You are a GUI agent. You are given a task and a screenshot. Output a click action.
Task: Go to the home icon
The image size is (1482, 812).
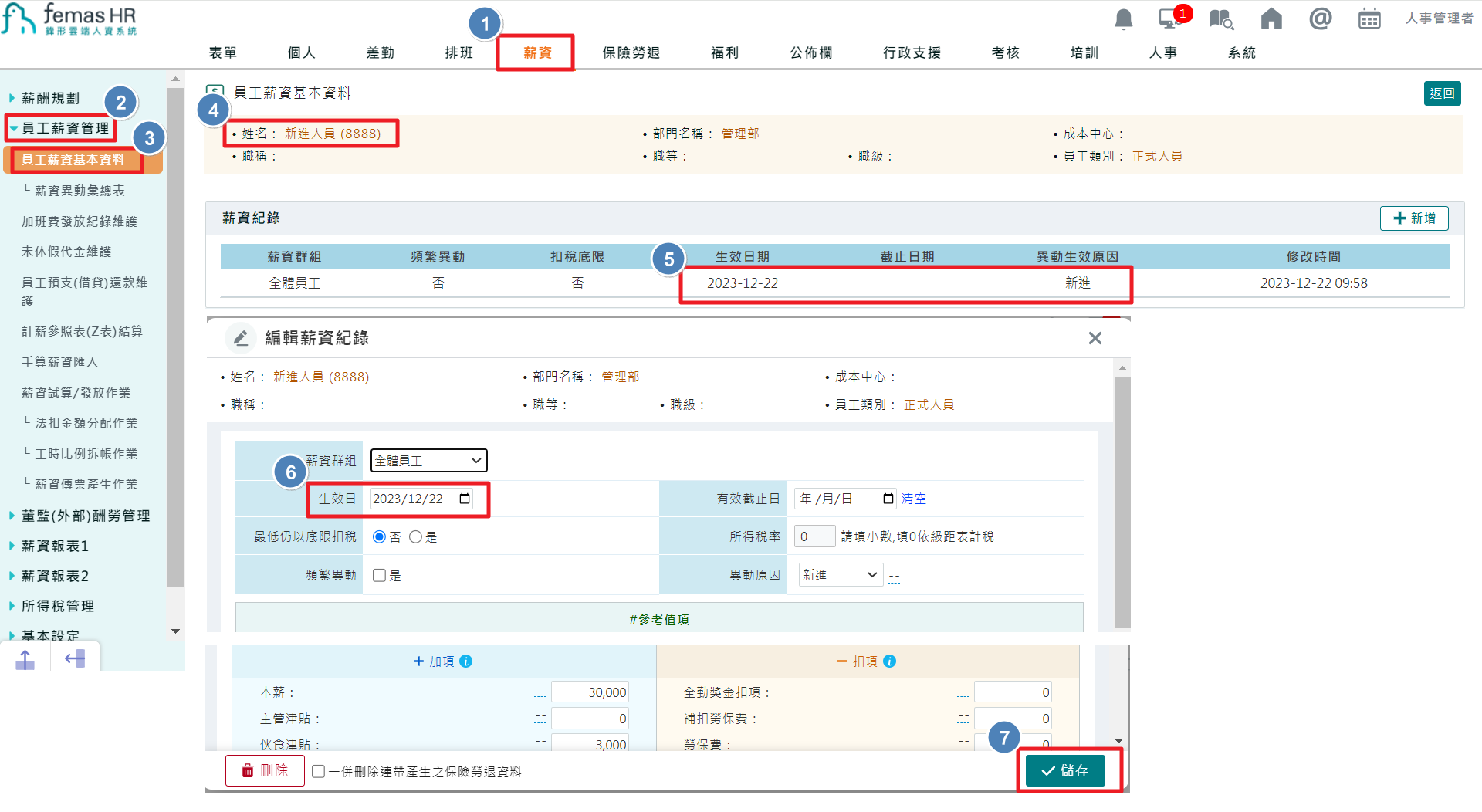click(1271, 19)
